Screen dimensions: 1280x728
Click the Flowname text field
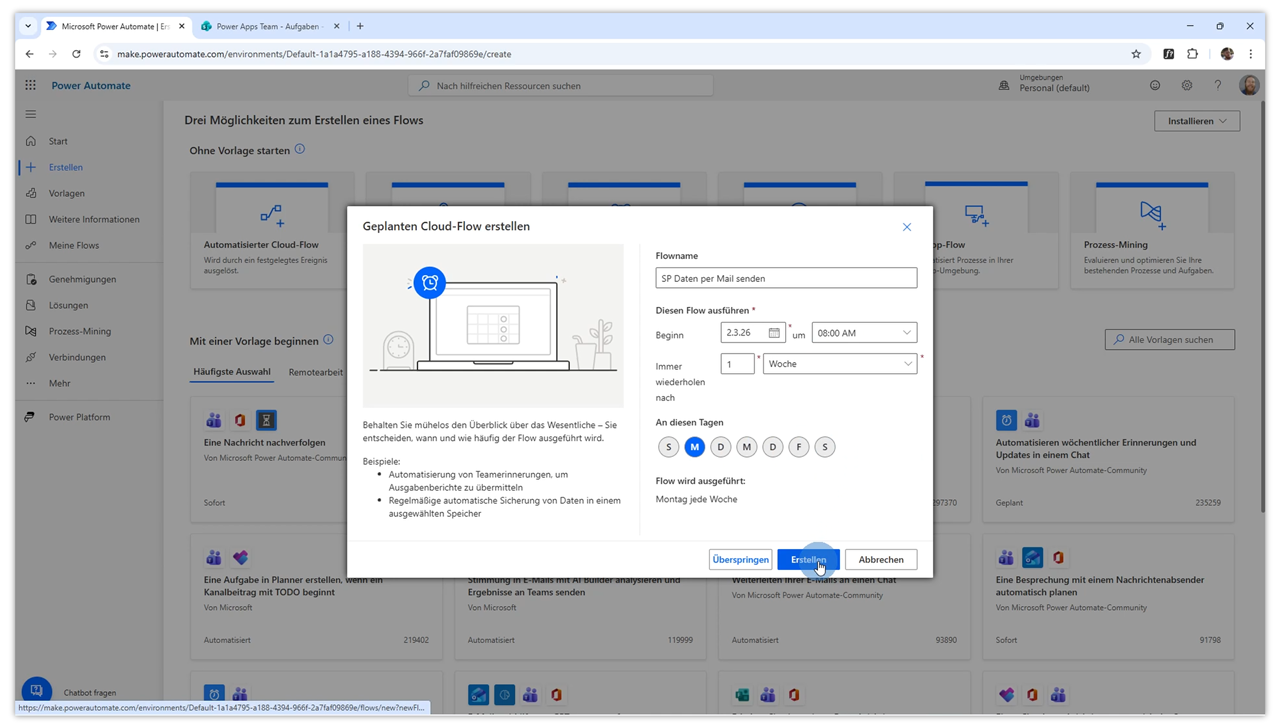pyautogui.click(x=786, y=278)
